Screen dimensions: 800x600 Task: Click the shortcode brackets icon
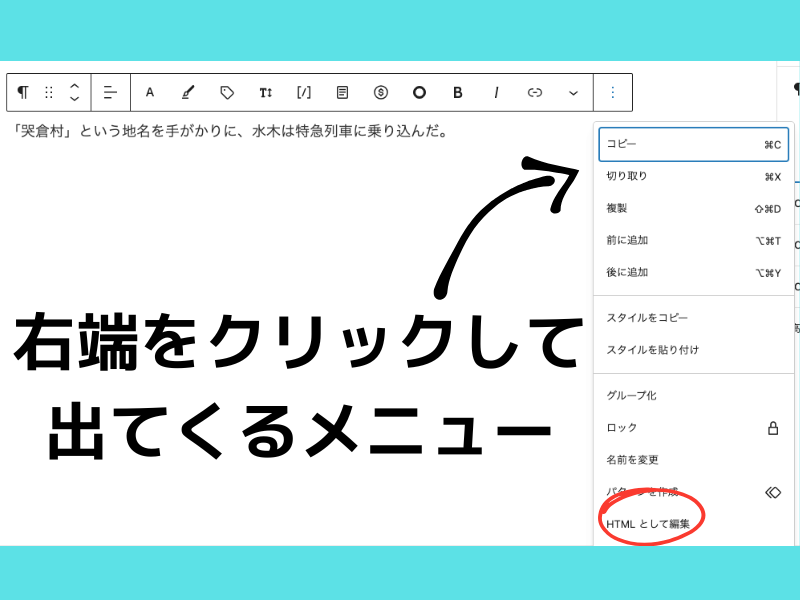click(x=304, y=92)
